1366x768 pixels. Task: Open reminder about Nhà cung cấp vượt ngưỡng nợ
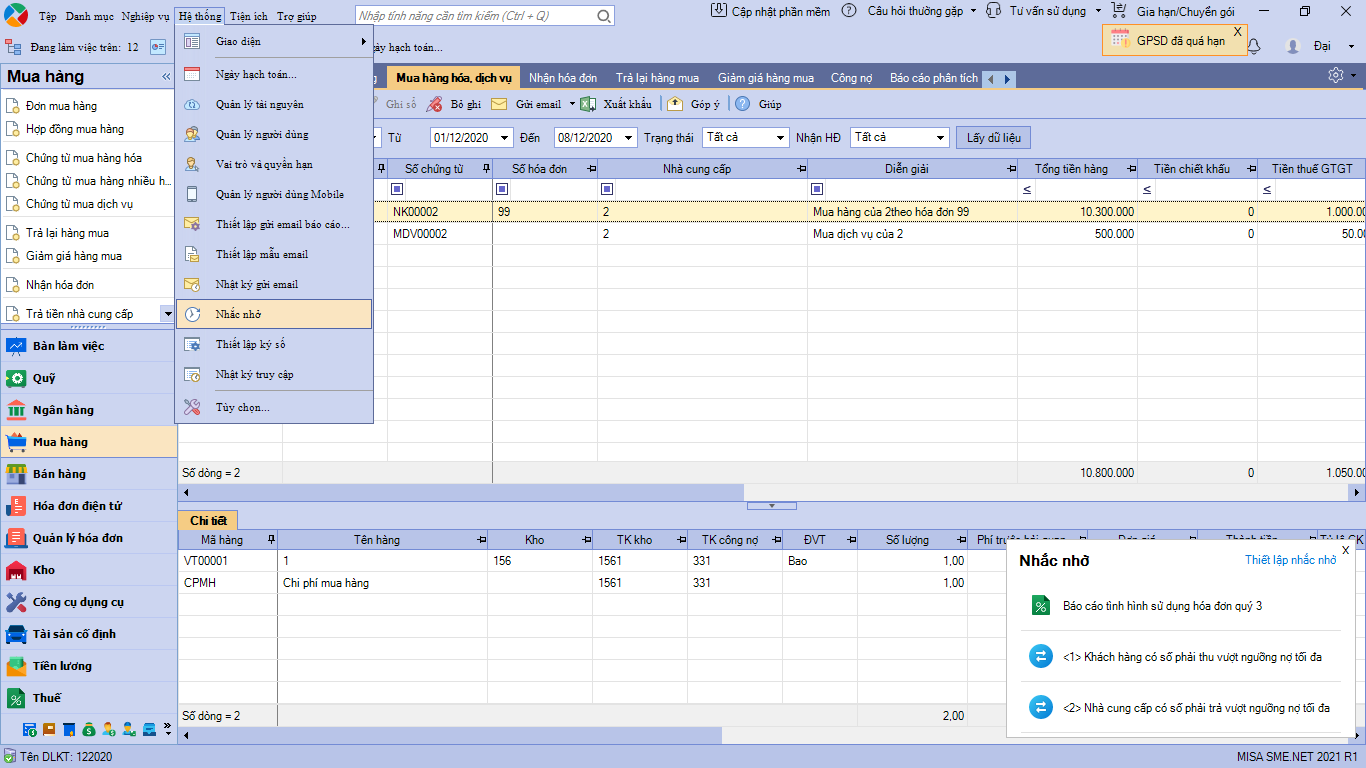[x=1196, y=708]
